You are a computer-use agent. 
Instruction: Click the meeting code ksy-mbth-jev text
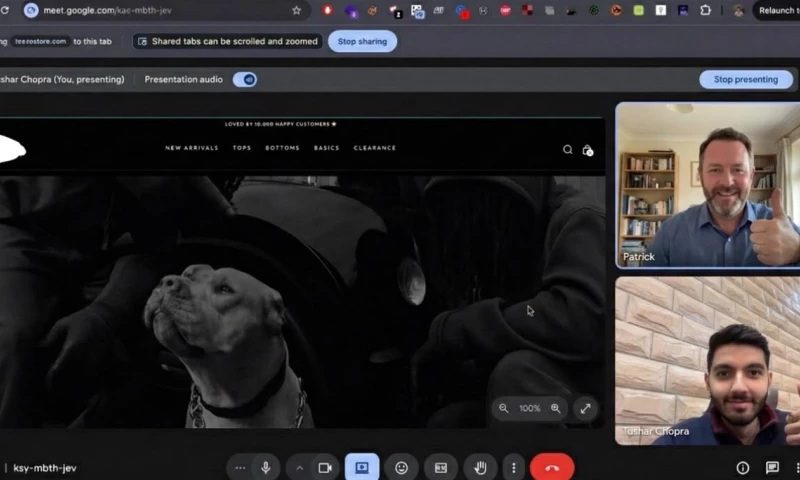pyautogui.click(x=45, y=468)
